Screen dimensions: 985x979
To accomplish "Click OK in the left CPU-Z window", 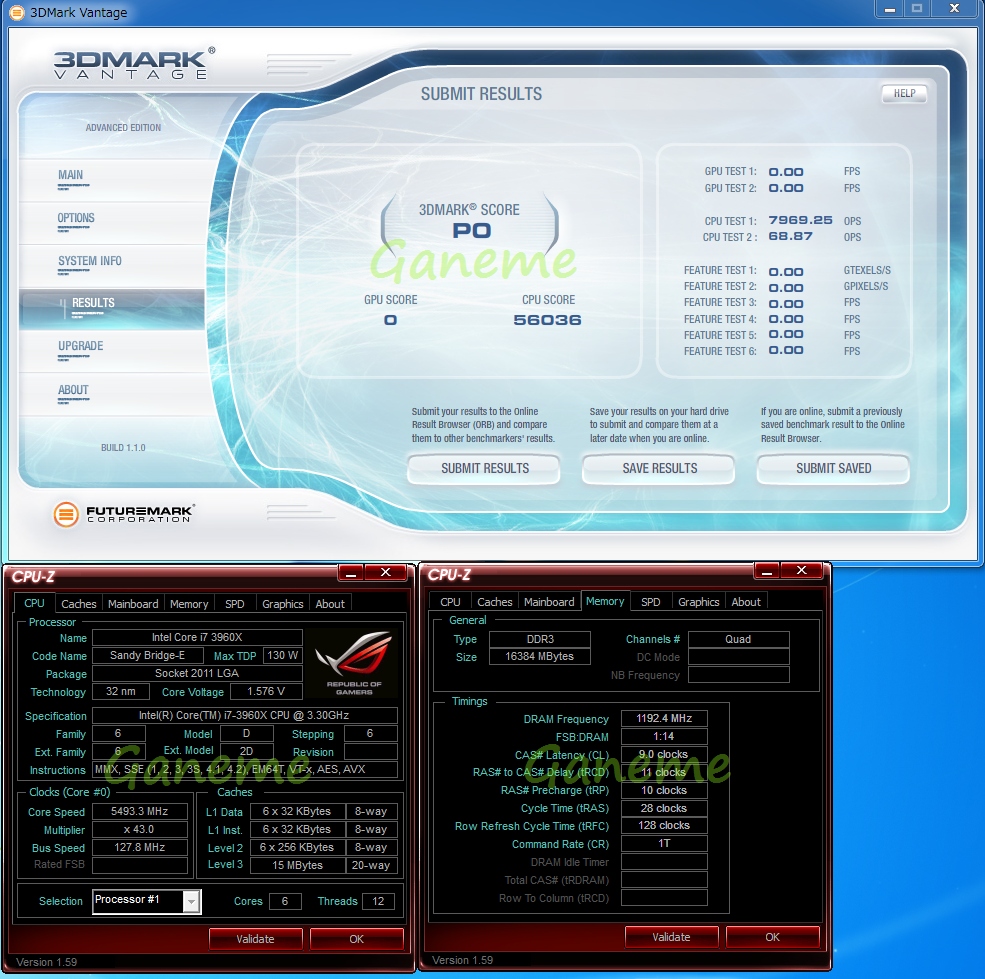I will tap(356, 939).
